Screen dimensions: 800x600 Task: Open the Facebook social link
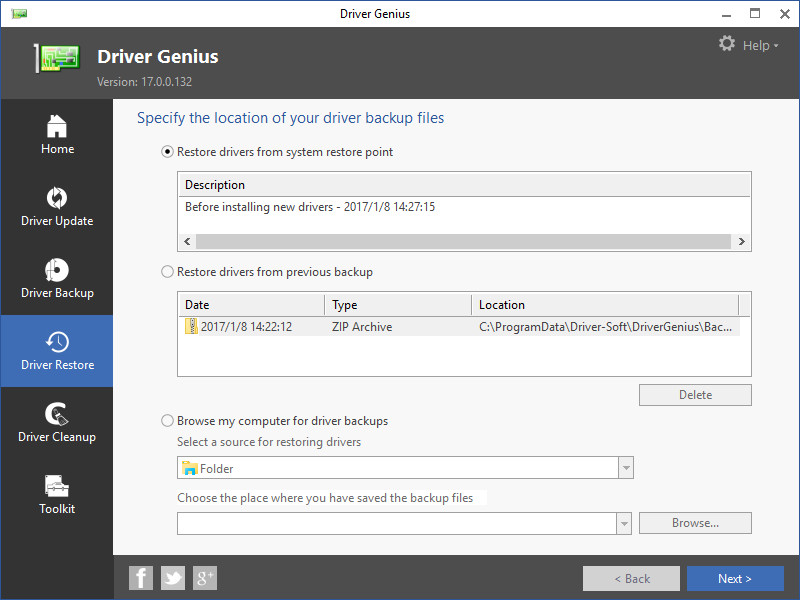141,578
